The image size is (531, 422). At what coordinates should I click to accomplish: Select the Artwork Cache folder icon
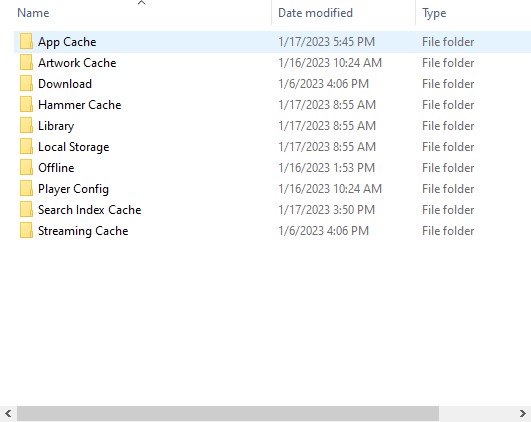tap(26, 63)
